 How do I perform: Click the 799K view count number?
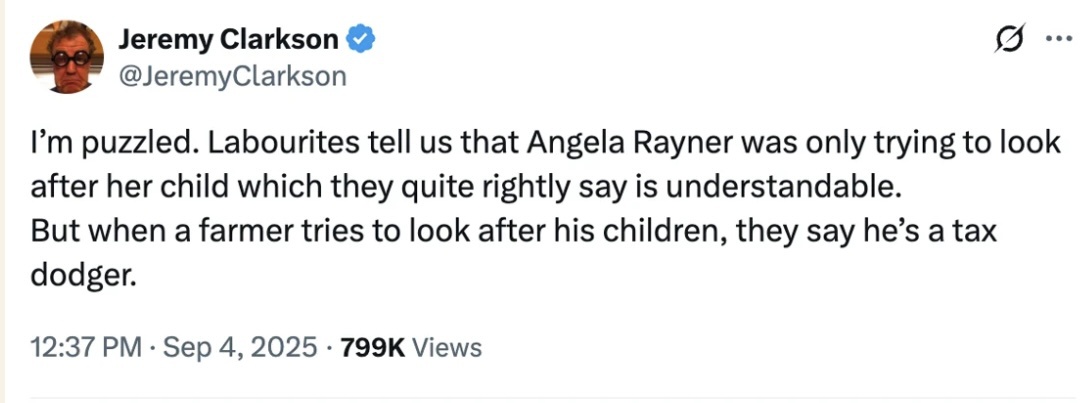372,348
